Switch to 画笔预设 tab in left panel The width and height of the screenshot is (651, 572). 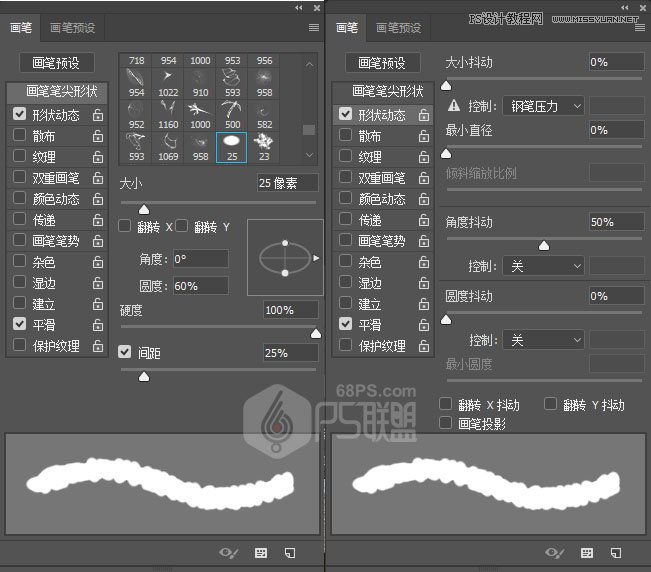pos(73,28)
